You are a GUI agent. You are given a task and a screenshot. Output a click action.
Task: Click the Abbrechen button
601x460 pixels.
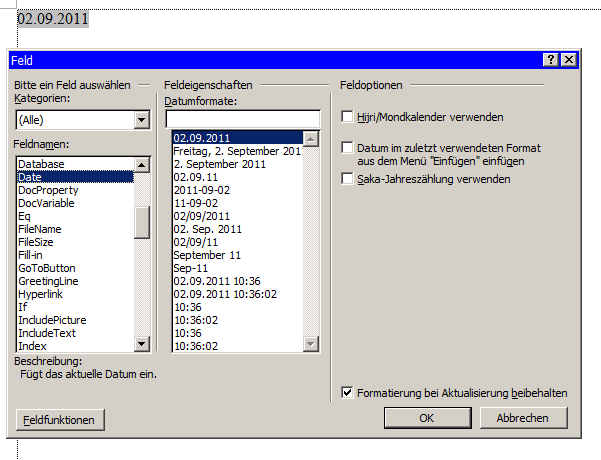tap(522, 418)
